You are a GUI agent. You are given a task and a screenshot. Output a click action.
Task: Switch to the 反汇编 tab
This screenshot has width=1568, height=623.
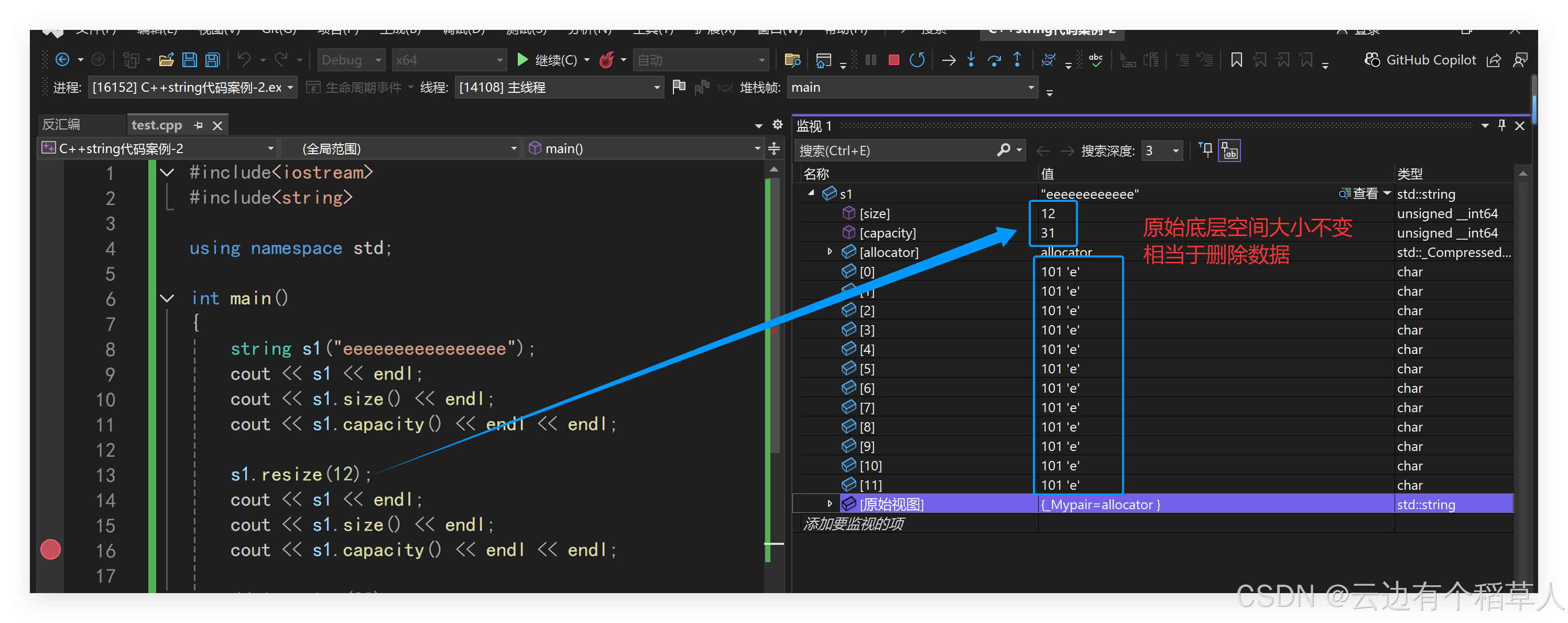click(x=61, y=125)
